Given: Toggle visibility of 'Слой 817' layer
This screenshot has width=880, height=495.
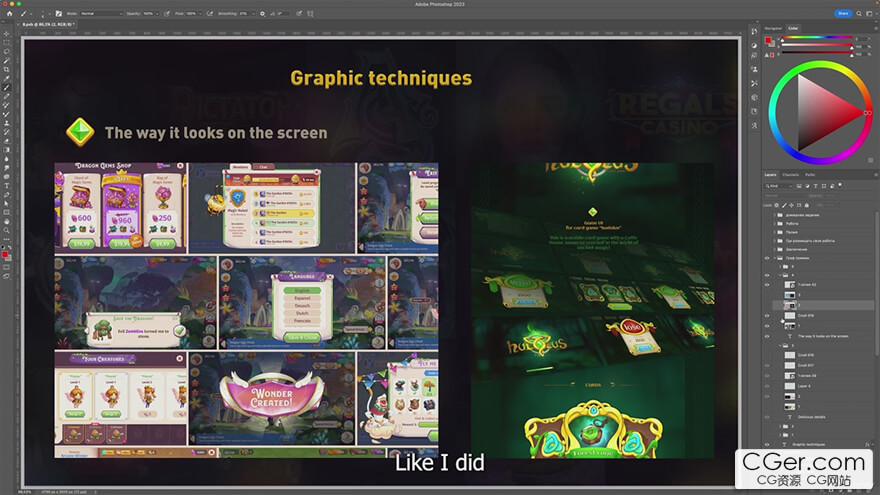Looking at the screenshot, I should [x=767, y=365].
